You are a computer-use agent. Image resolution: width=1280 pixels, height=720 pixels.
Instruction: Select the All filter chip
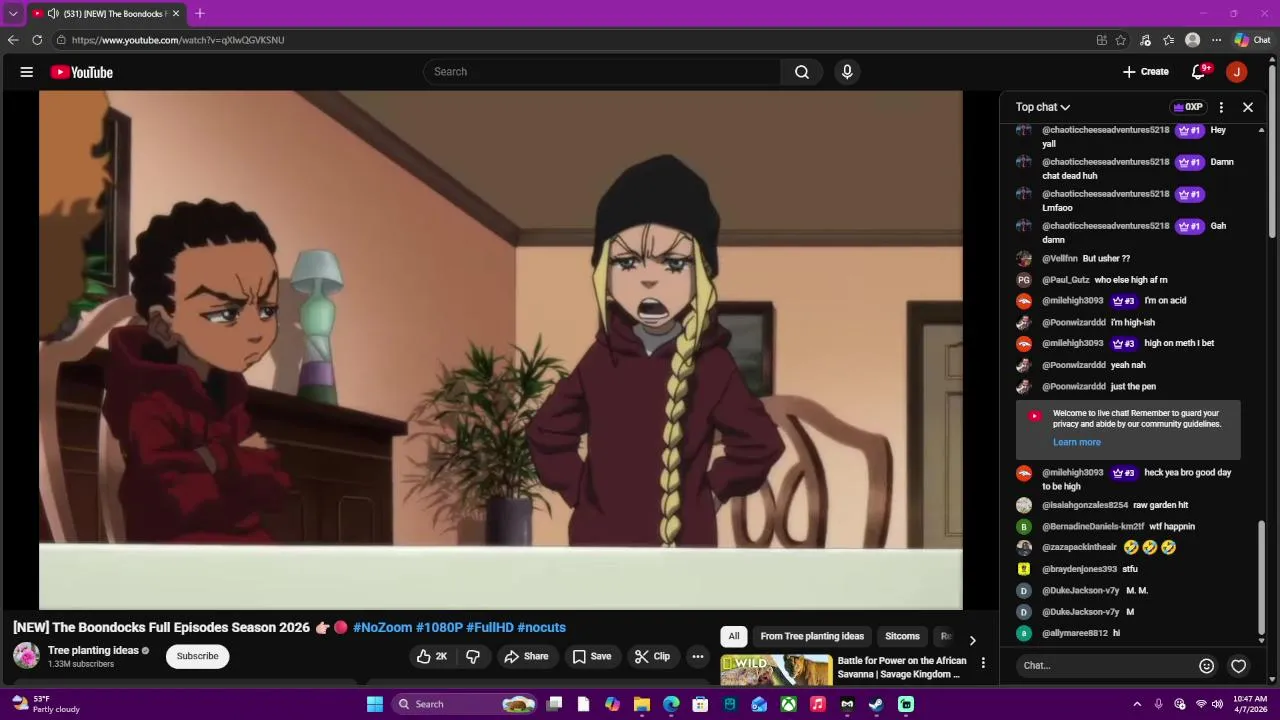pos(734,637)
